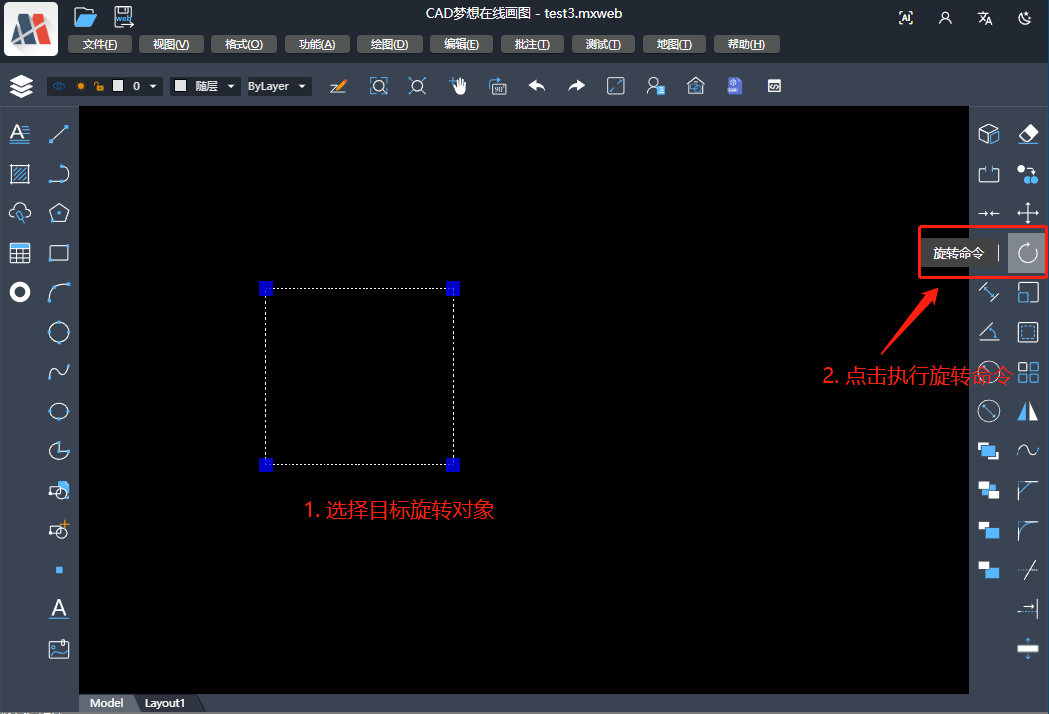Toggle dark mode moon icon
1049x714 pixels.
[x=1024, y=18]
